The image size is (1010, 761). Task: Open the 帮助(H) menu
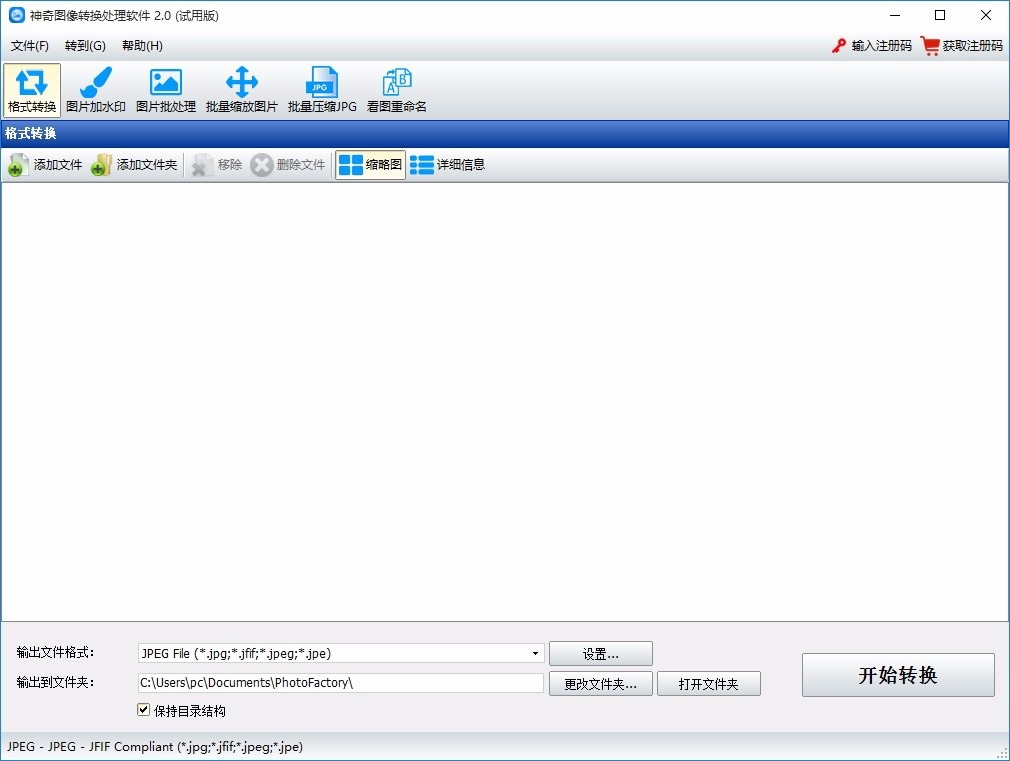pos(142,46)
